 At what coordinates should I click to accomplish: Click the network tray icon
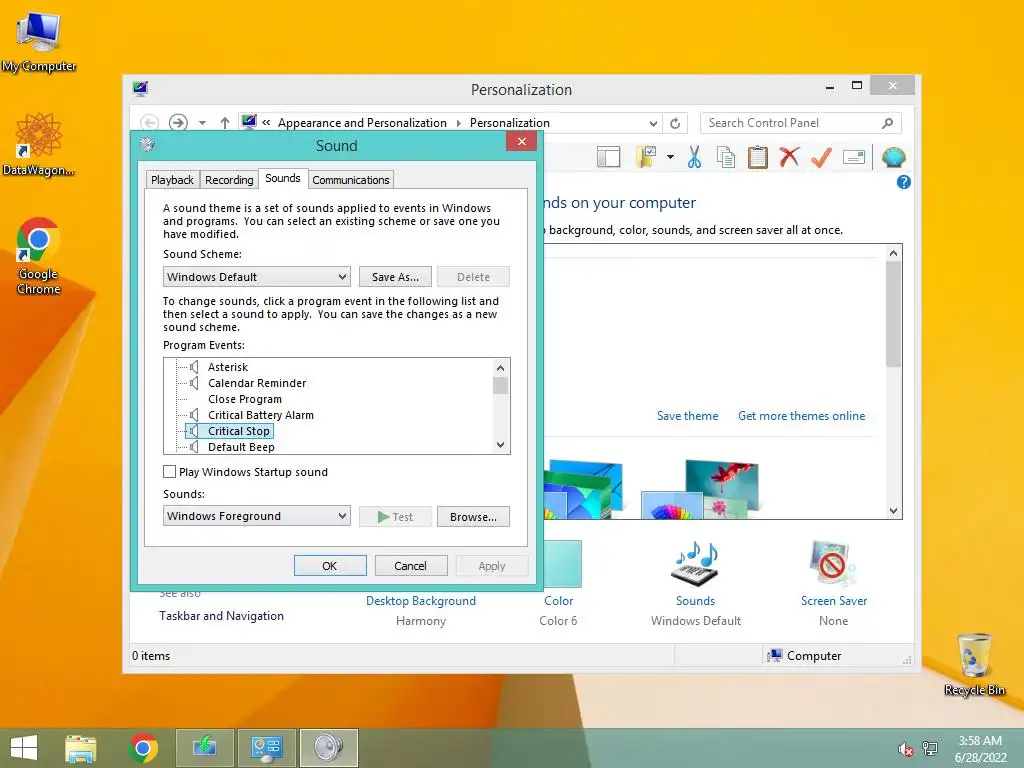[930, 749]
